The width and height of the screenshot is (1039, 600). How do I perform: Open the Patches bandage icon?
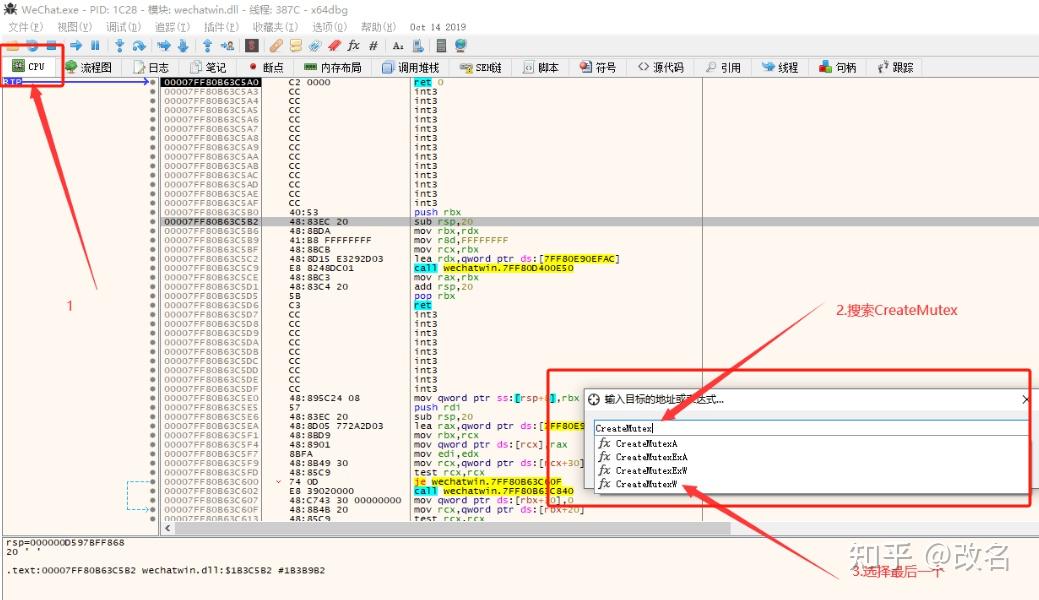[276, 46]
